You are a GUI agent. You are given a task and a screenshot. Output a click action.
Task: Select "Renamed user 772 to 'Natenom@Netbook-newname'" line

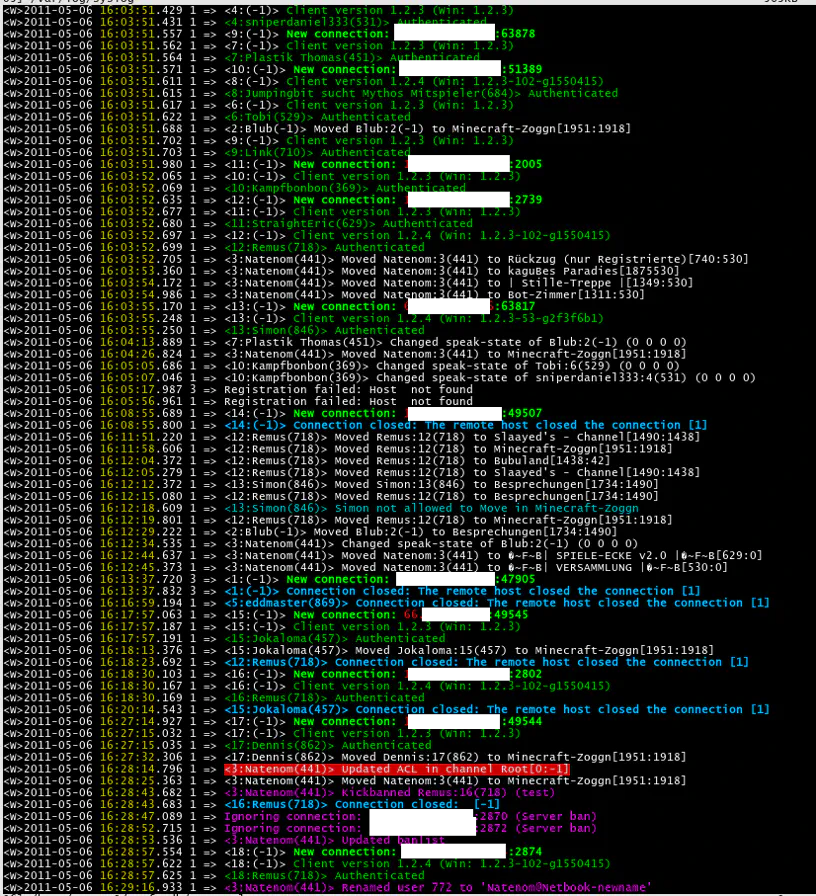(x=438, y=887)
